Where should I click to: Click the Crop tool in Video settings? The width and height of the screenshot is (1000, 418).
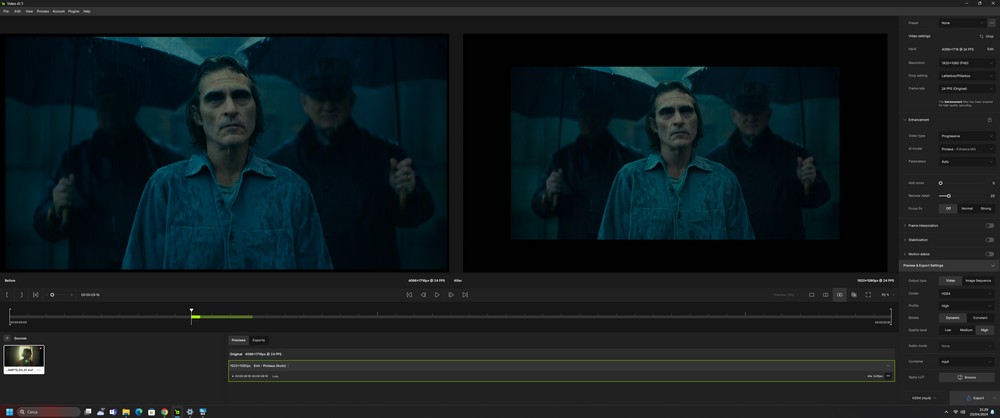pyautogui.click(x=986, y=36)
